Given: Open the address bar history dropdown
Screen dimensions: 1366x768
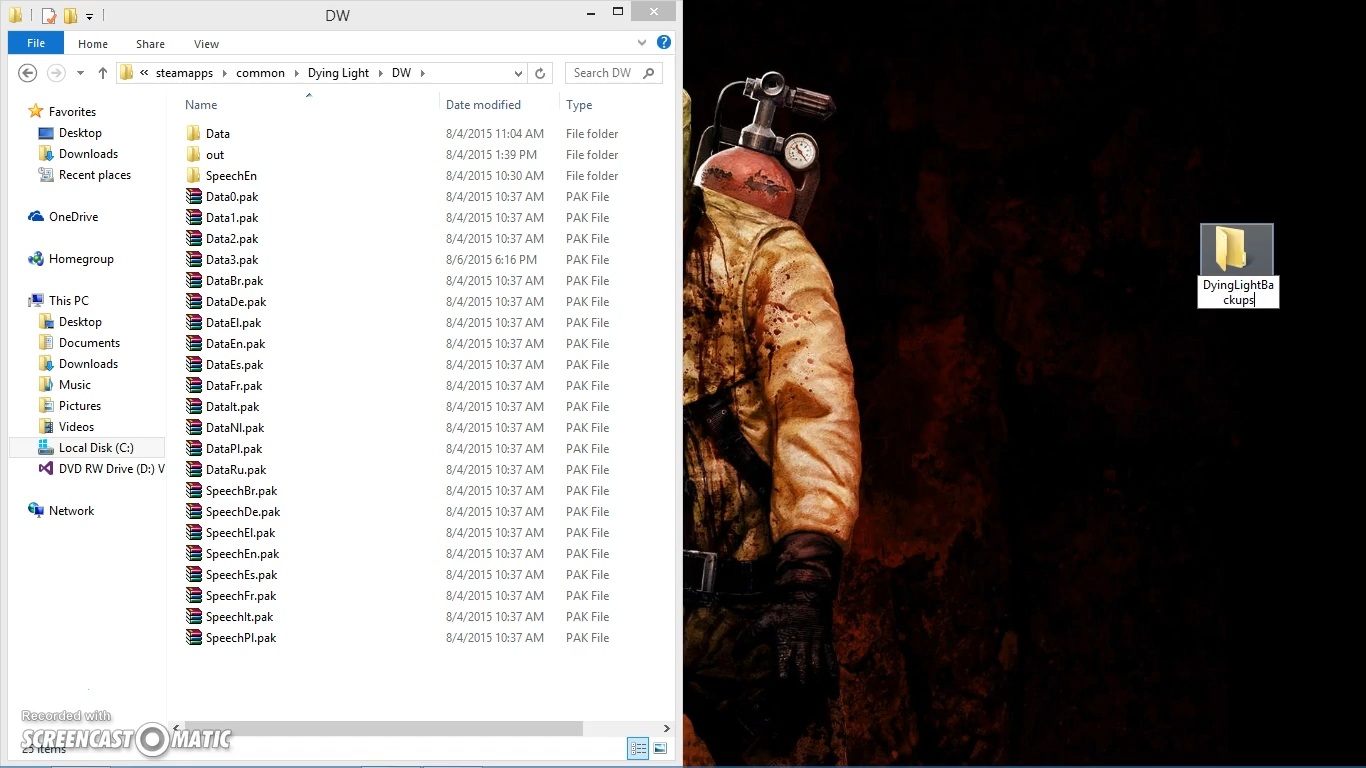Looking at the screenshot, I should pyautogui.click(x=518, y=73).
